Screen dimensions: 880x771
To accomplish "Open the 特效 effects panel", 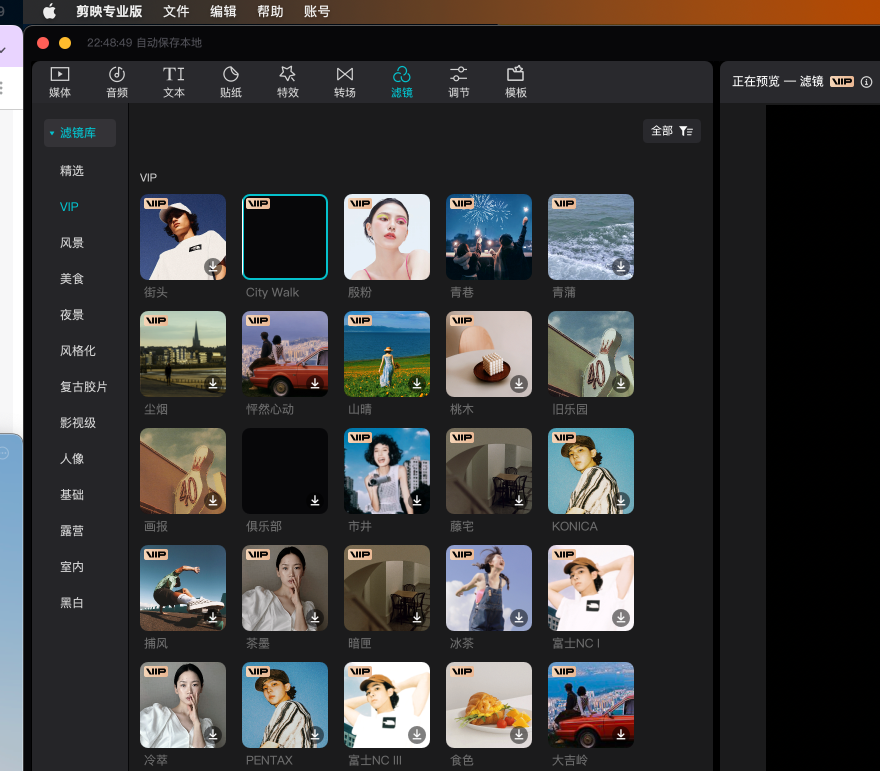I will [288, 82].
